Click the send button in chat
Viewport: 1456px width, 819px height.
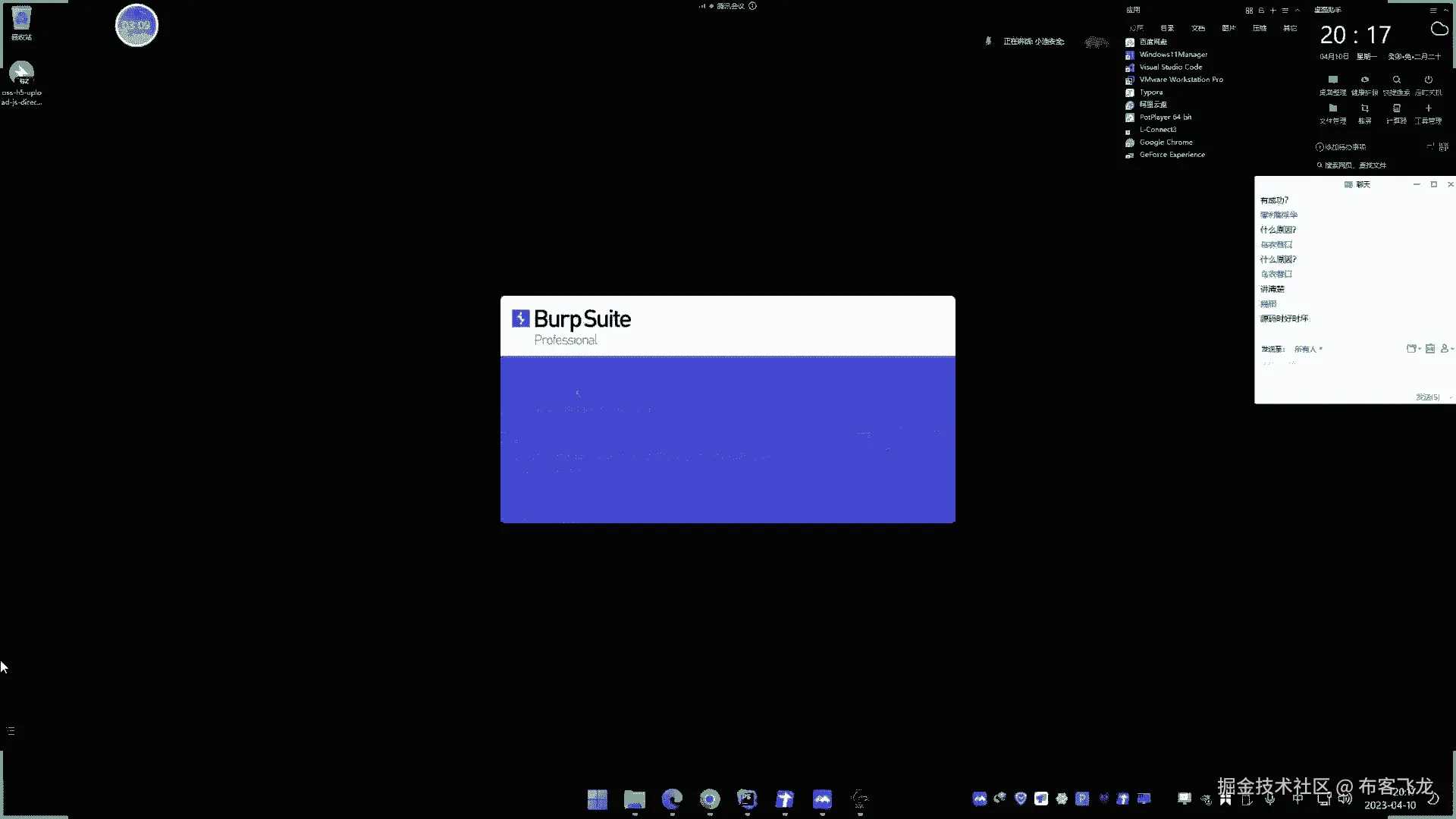1426,397
